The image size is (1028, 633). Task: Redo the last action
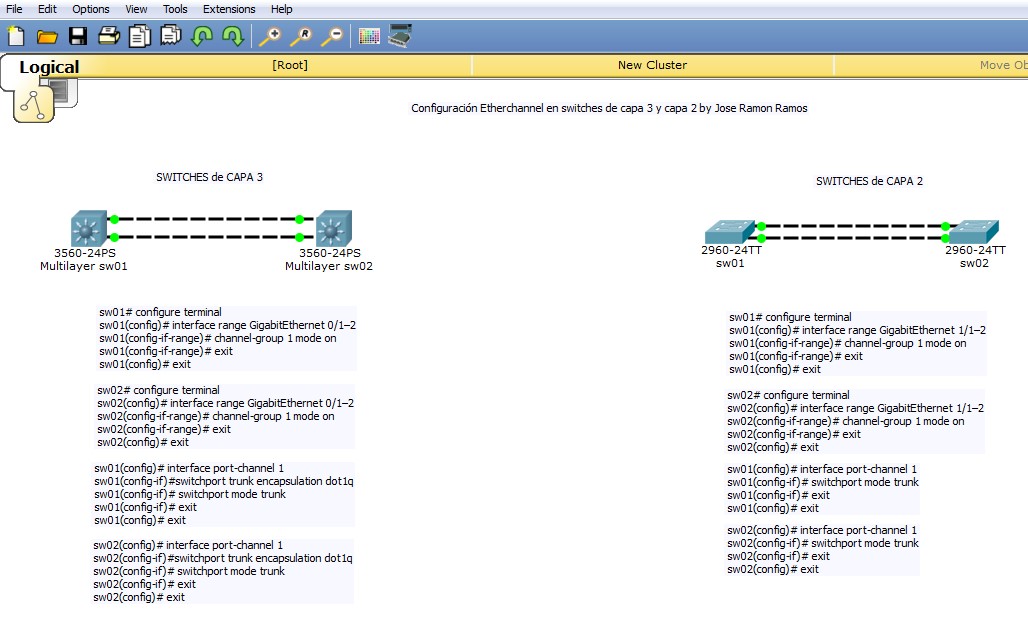[x=230, y=34]
